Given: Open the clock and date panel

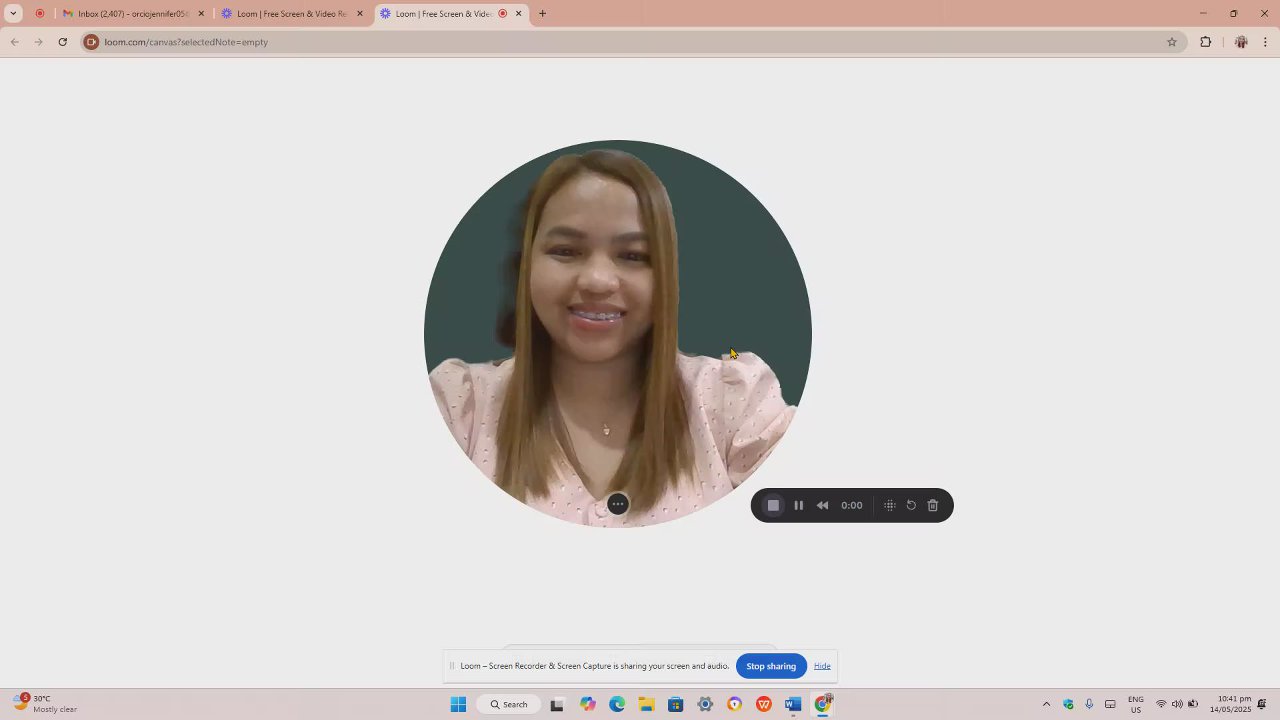Looking at the screenshot, I should pos(1231,704).
